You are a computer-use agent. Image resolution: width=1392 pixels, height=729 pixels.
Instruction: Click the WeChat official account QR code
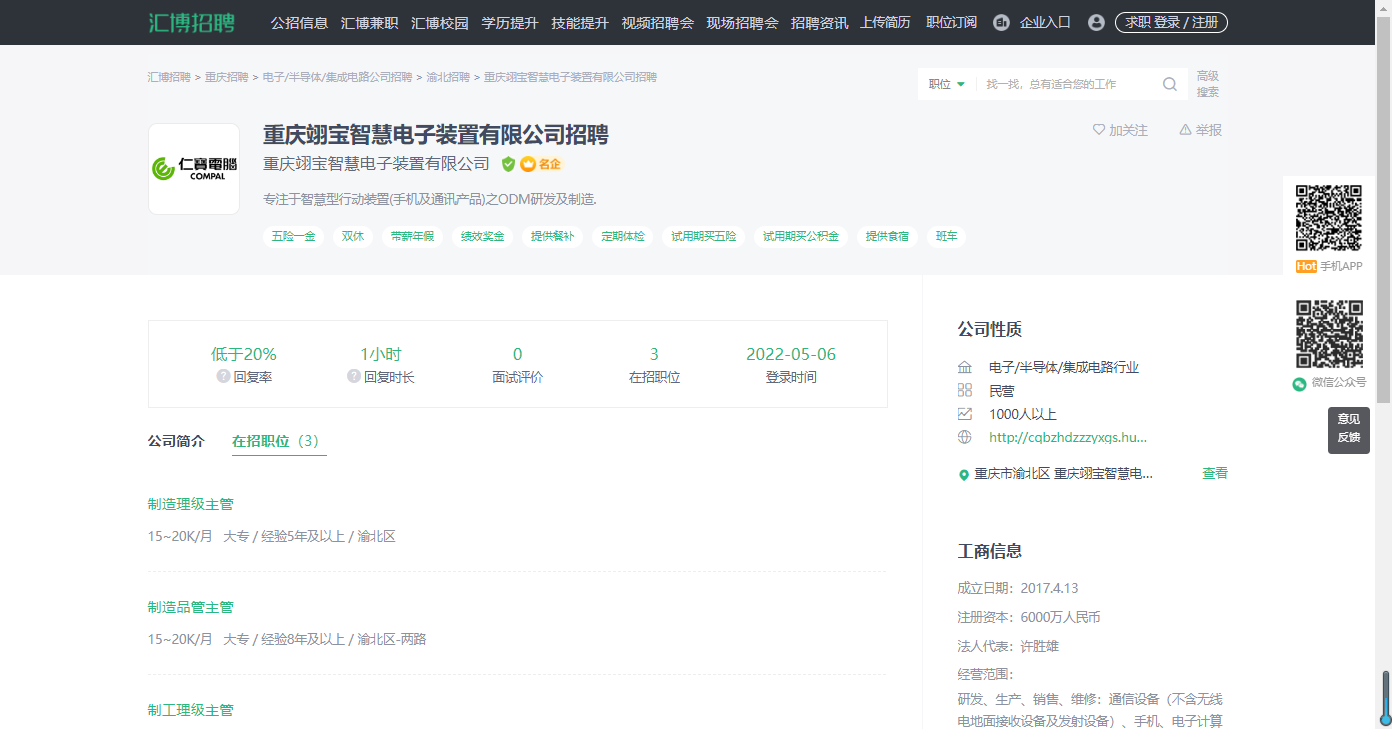click(1329, 334)
